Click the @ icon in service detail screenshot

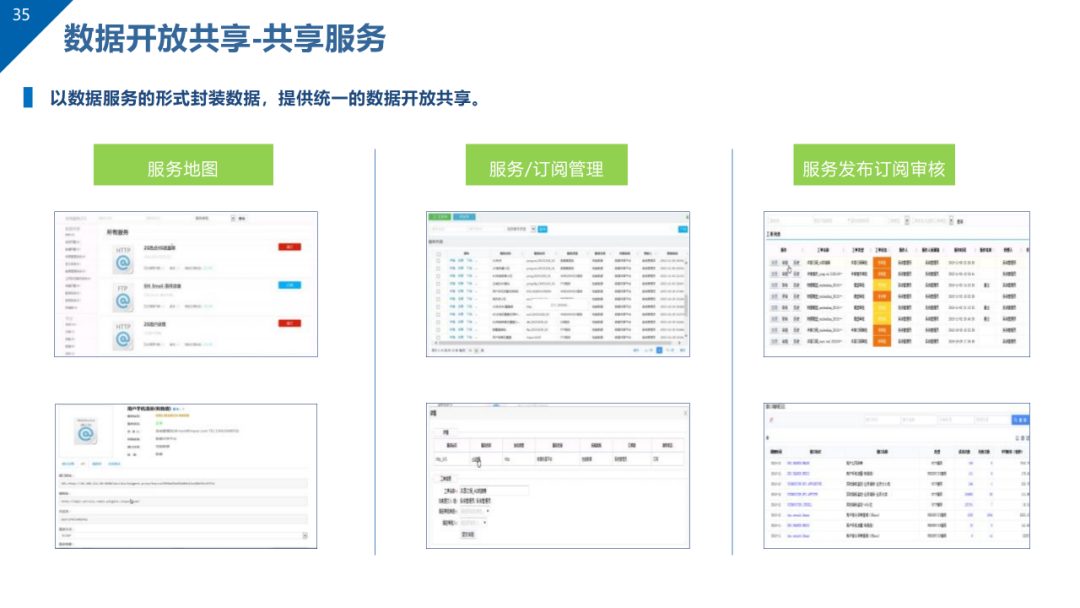point(86,432)
